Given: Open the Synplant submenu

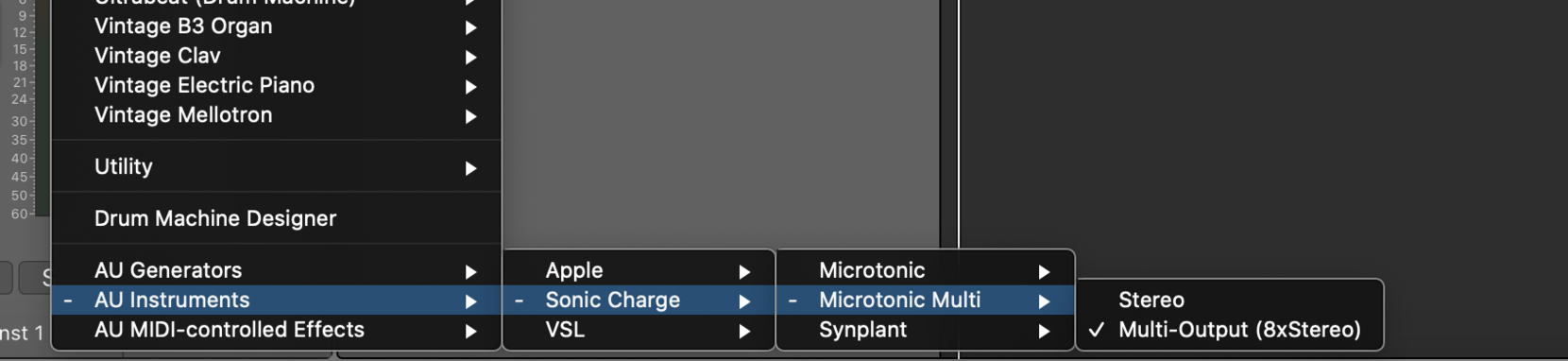Looking at the screenshot, I should [x=925, y=330].
